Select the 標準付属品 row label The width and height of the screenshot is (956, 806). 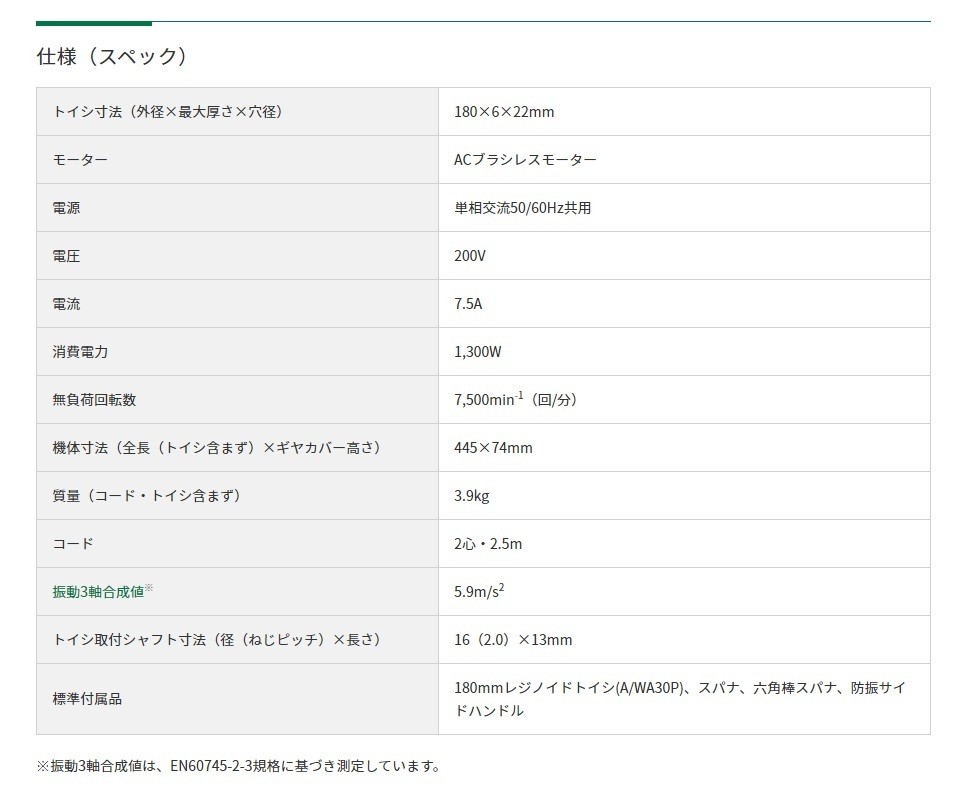(87, 699)
